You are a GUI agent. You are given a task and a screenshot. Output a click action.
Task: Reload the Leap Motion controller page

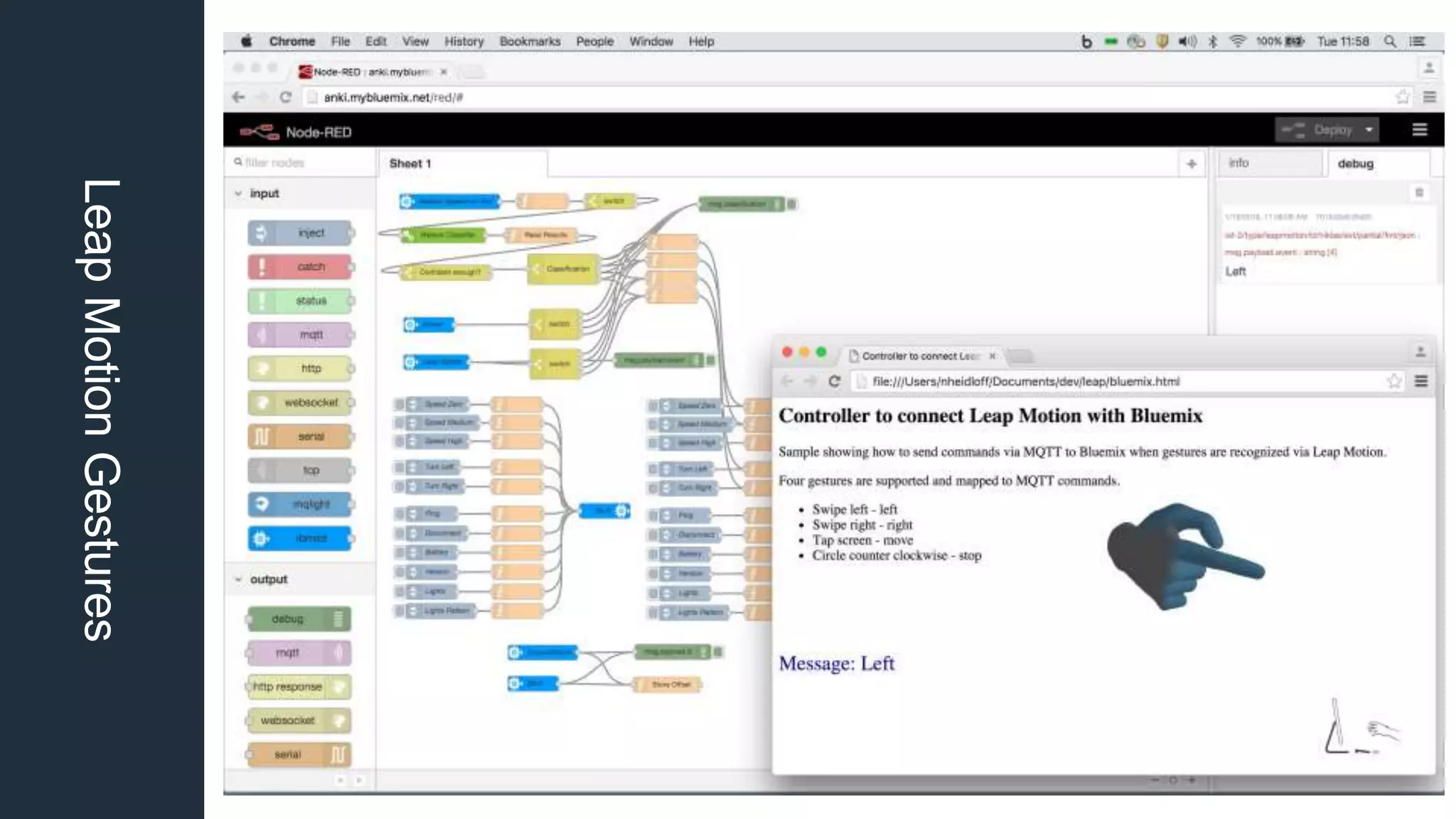click(835, 382)
